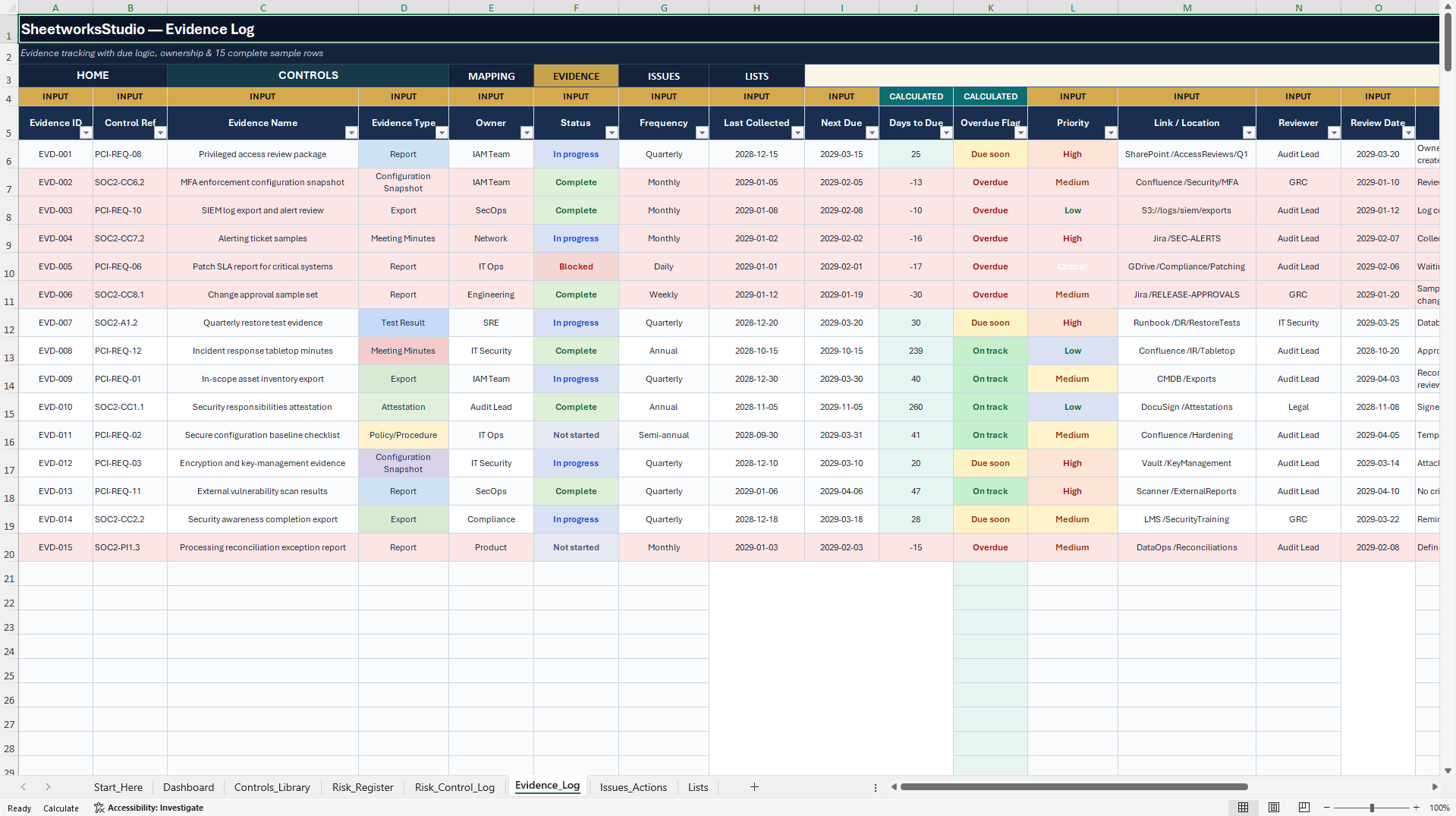Select the Blocked status cell
The width and height of the screenshot is (1456, 816).
(x=576, y=266)
